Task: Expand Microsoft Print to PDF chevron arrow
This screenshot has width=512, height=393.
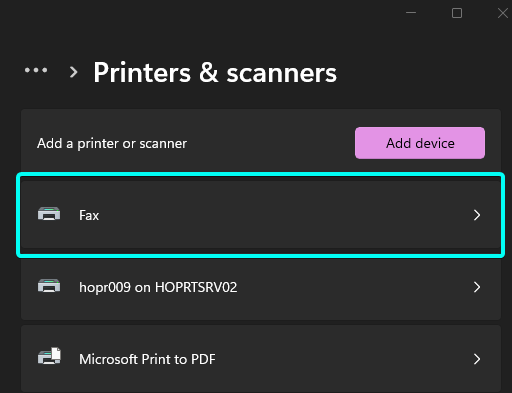Action: [477, 359]
